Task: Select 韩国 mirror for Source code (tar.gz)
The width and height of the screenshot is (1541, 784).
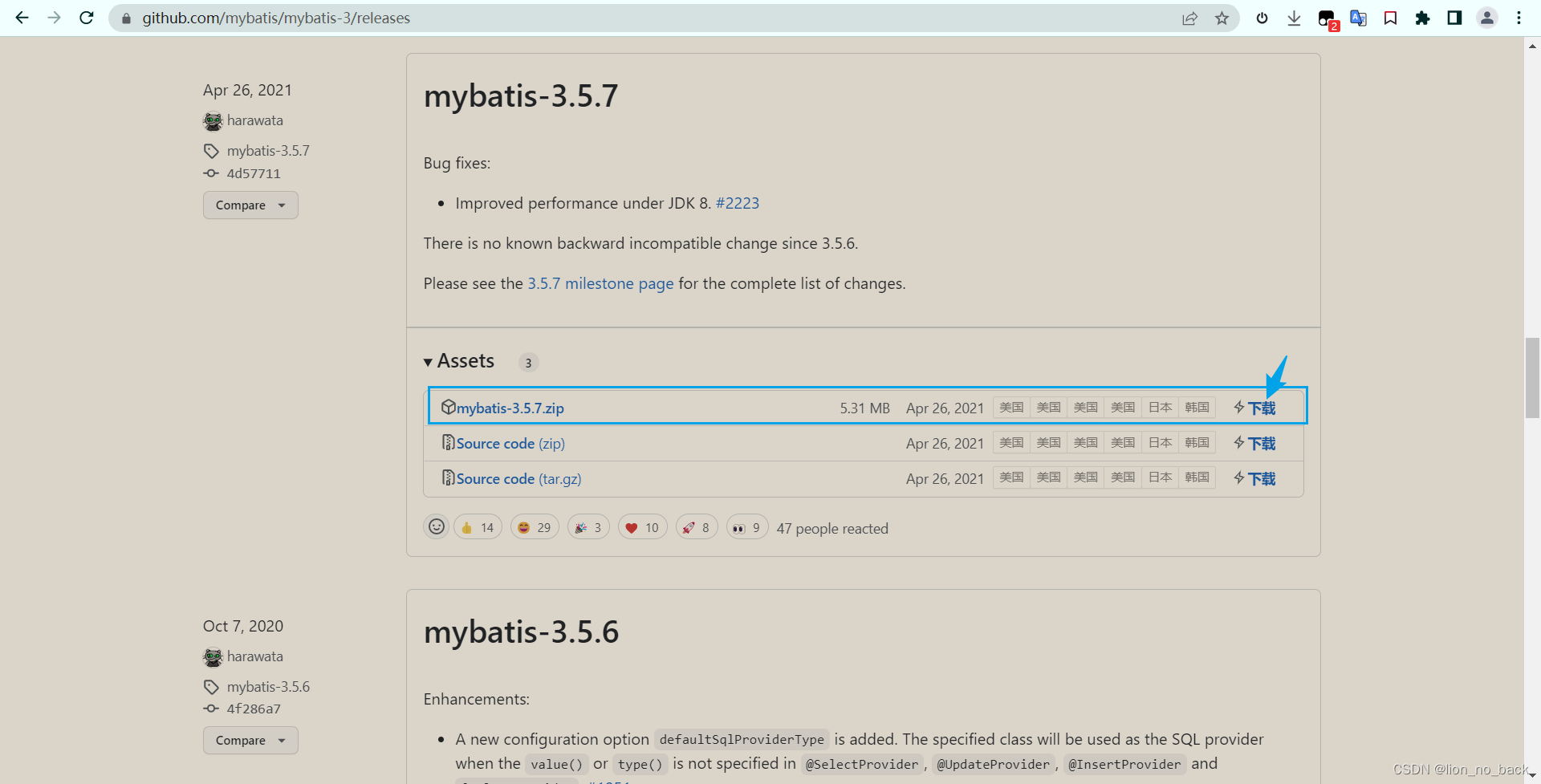Action: pyautogui.click(x=1197, y=478)
